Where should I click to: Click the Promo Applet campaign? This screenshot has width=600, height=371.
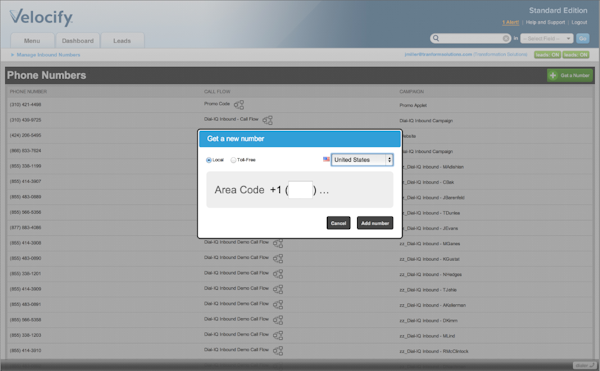tap(413, 106)
